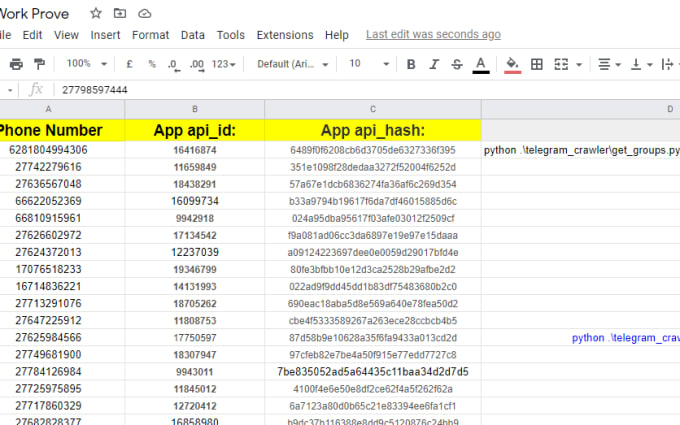
Task: Select phone number cell 27742279616
Action: pos(62,167)
